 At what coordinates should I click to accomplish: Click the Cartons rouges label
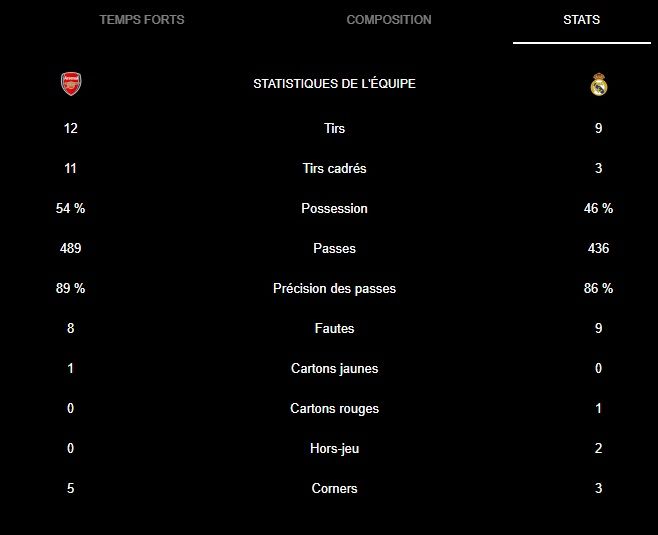[x=334, y=408]
